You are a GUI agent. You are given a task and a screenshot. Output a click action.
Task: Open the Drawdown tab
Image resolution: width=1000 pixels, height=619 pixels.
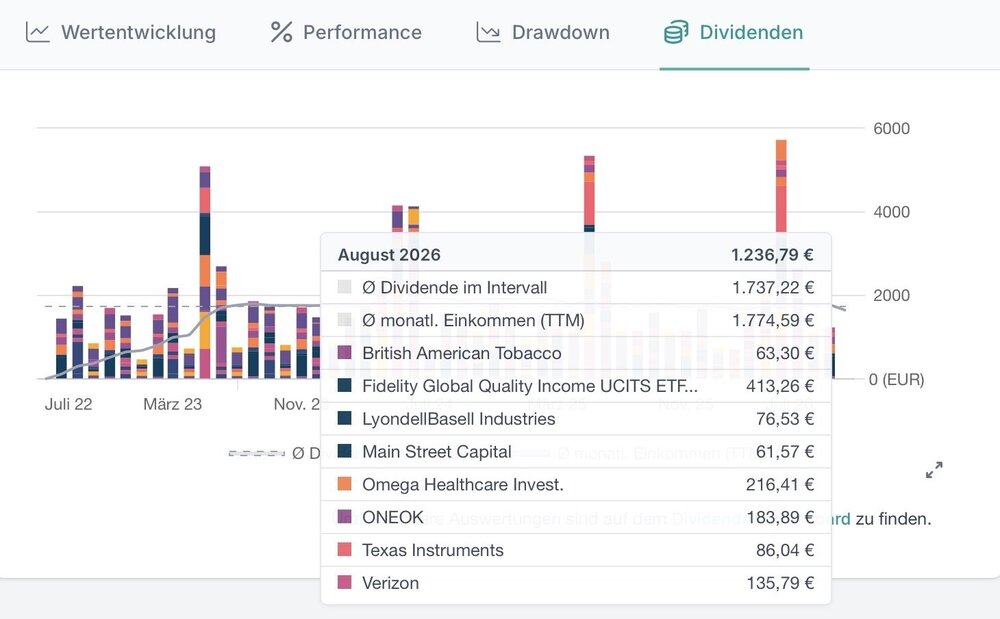point(543,32)
